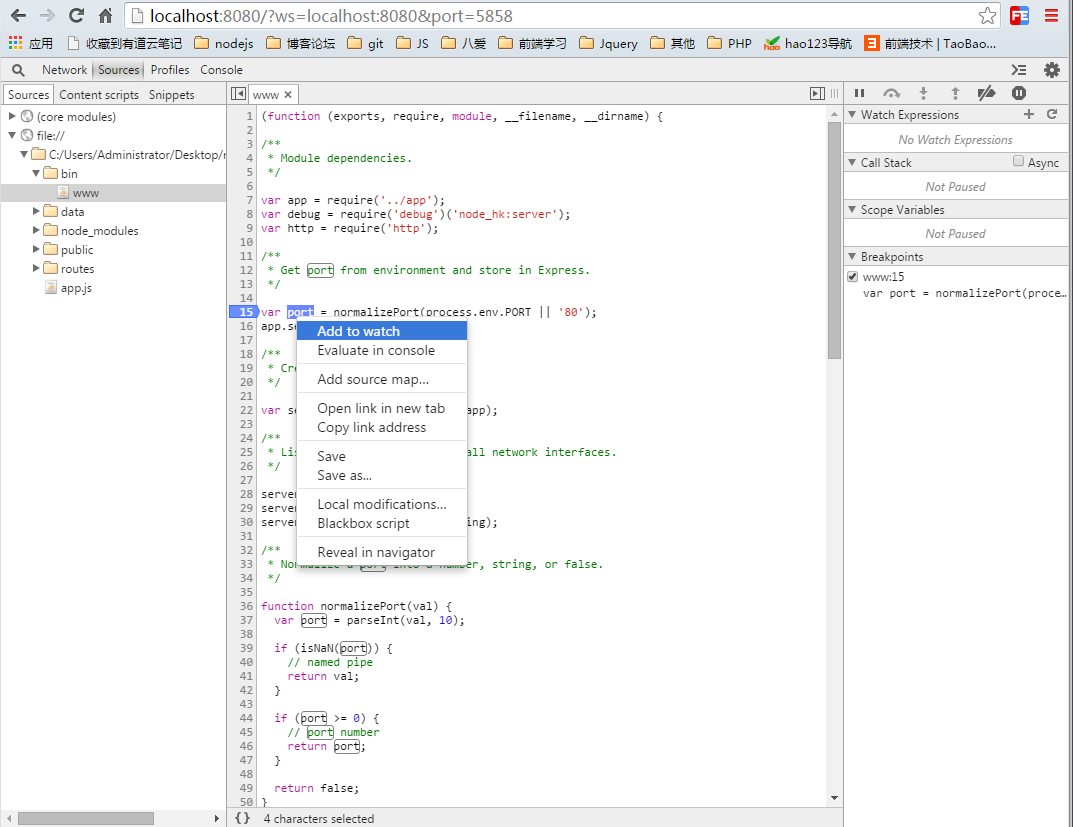Click the search magnifier icon
This screenshot has width=1073, height=827.
tap(18, 70)
